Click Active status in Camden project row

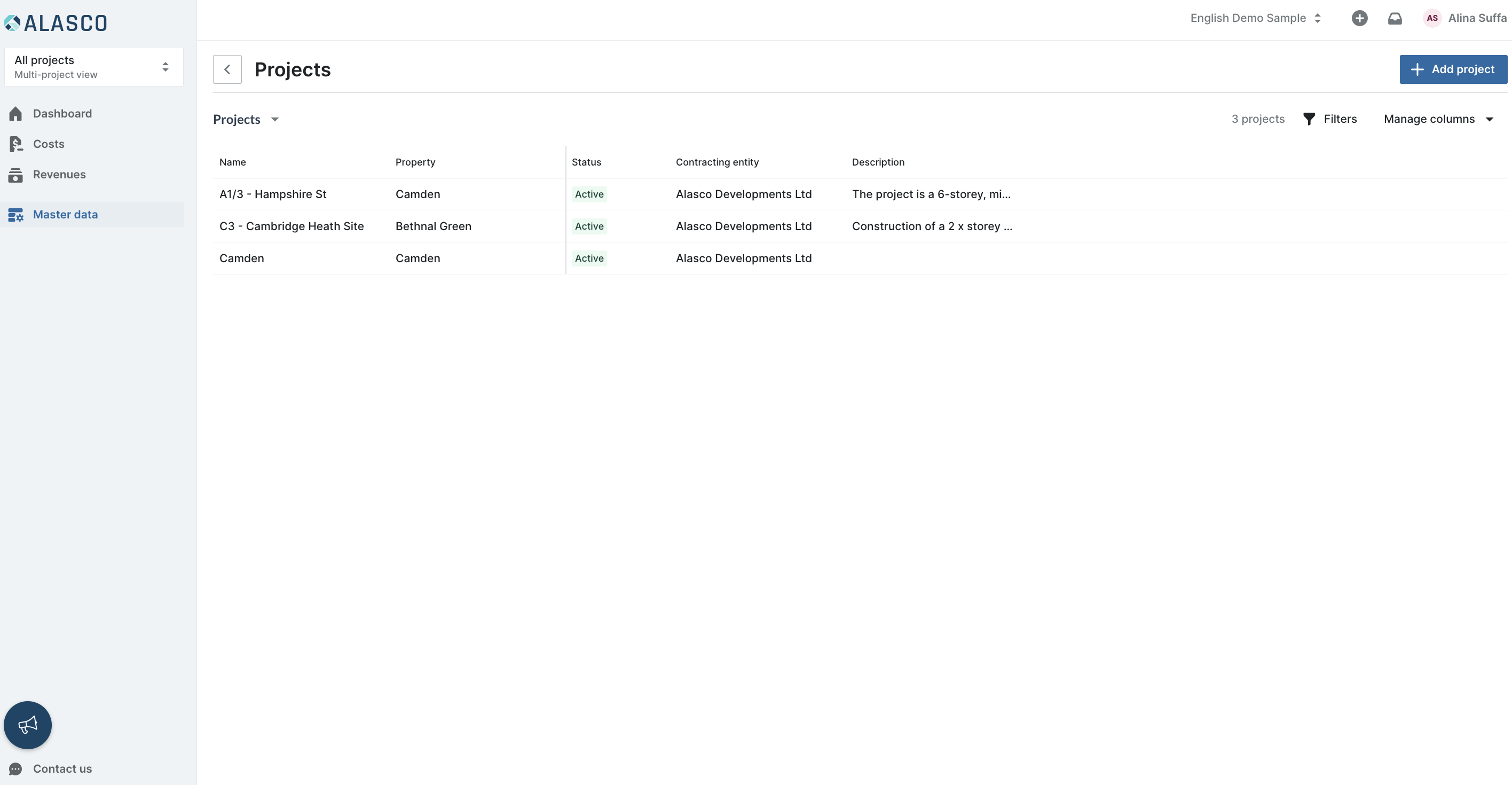coord(589,258)
